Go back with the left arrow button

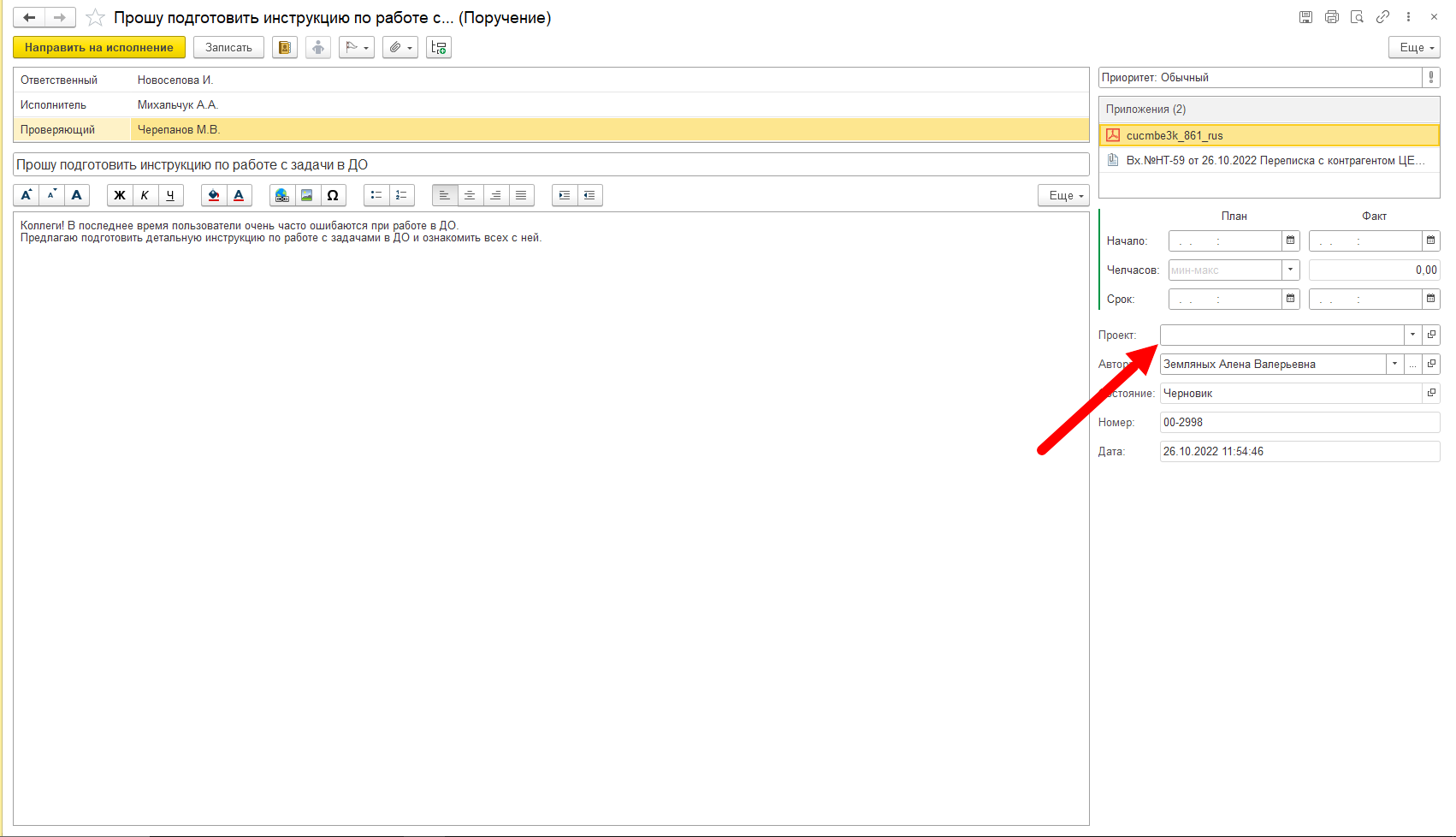pos(29,17)
